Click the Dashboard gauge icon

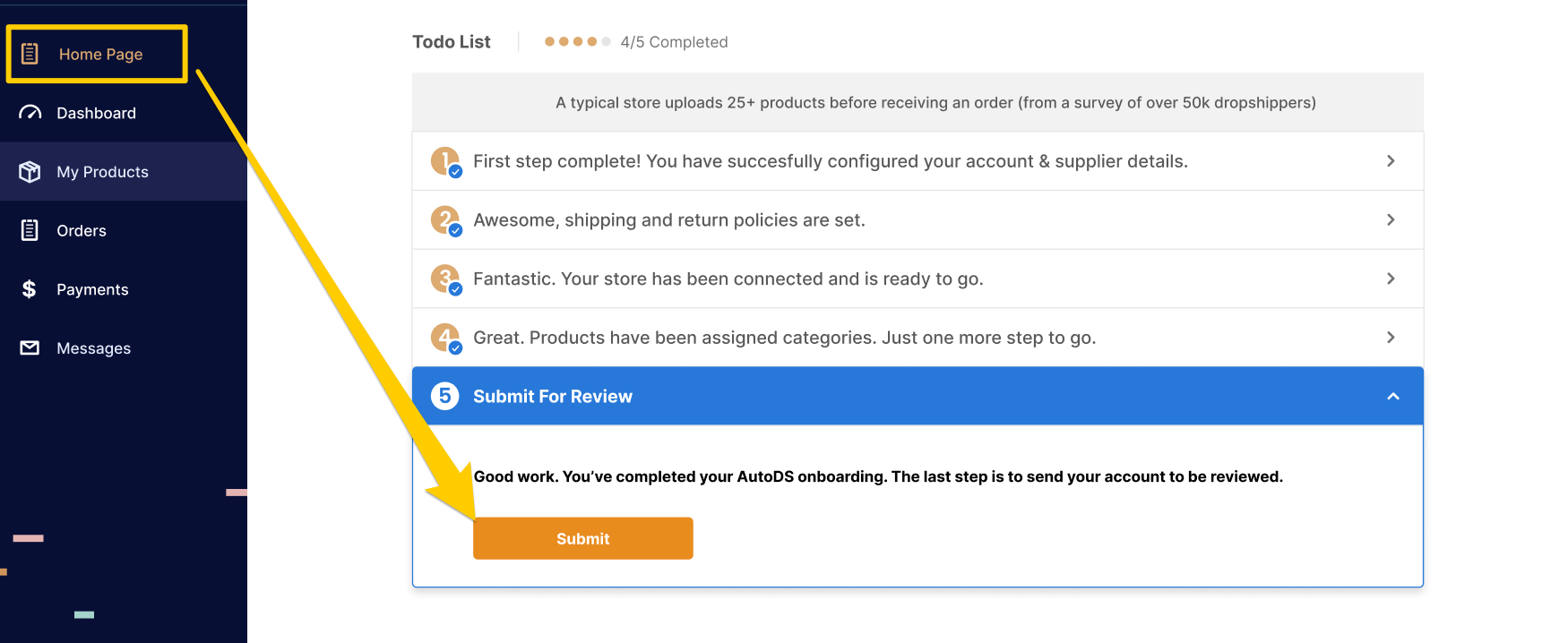pyautogui.click(x=30, y=113)
